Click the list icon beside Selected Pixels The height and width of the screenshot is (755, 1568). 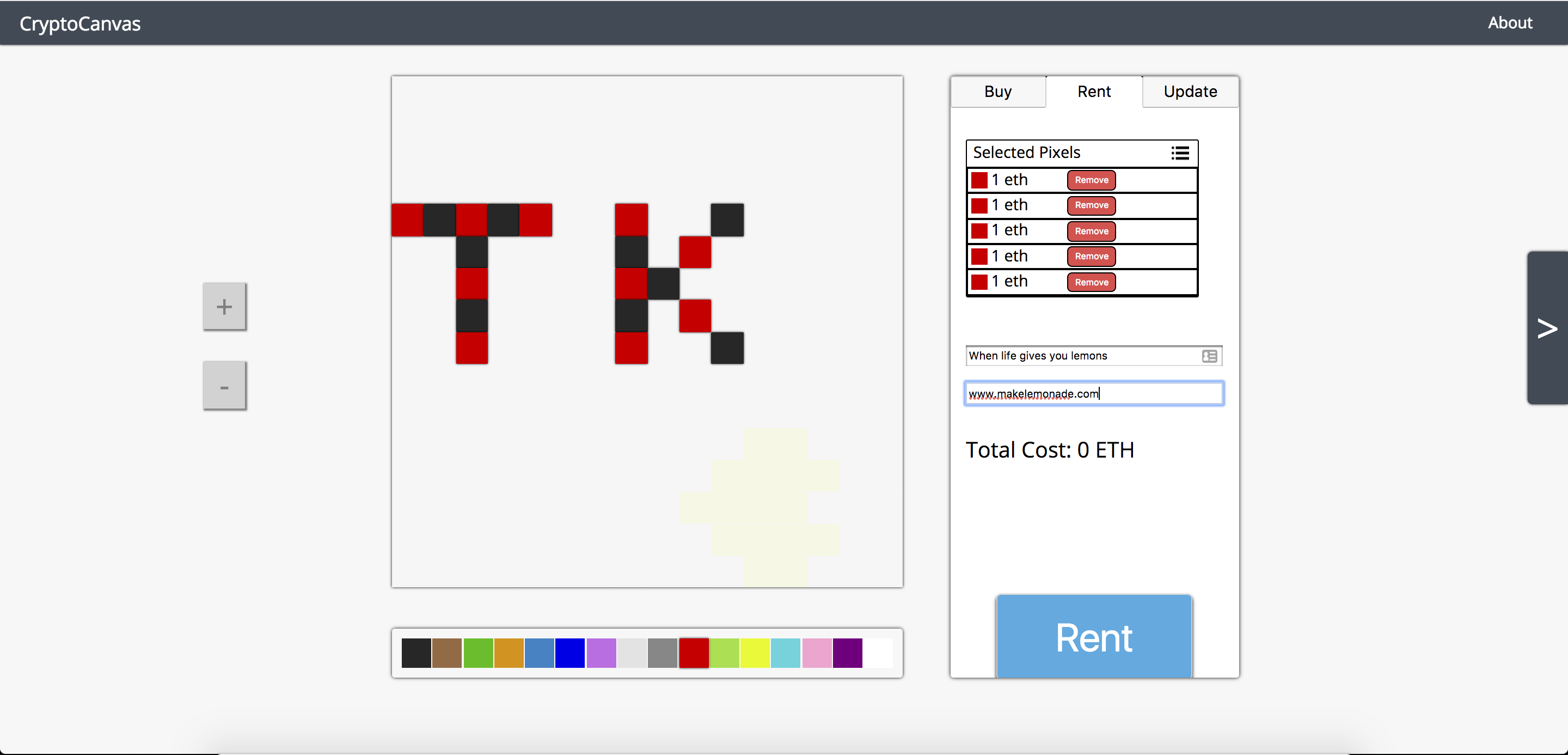coord(1179,153)
